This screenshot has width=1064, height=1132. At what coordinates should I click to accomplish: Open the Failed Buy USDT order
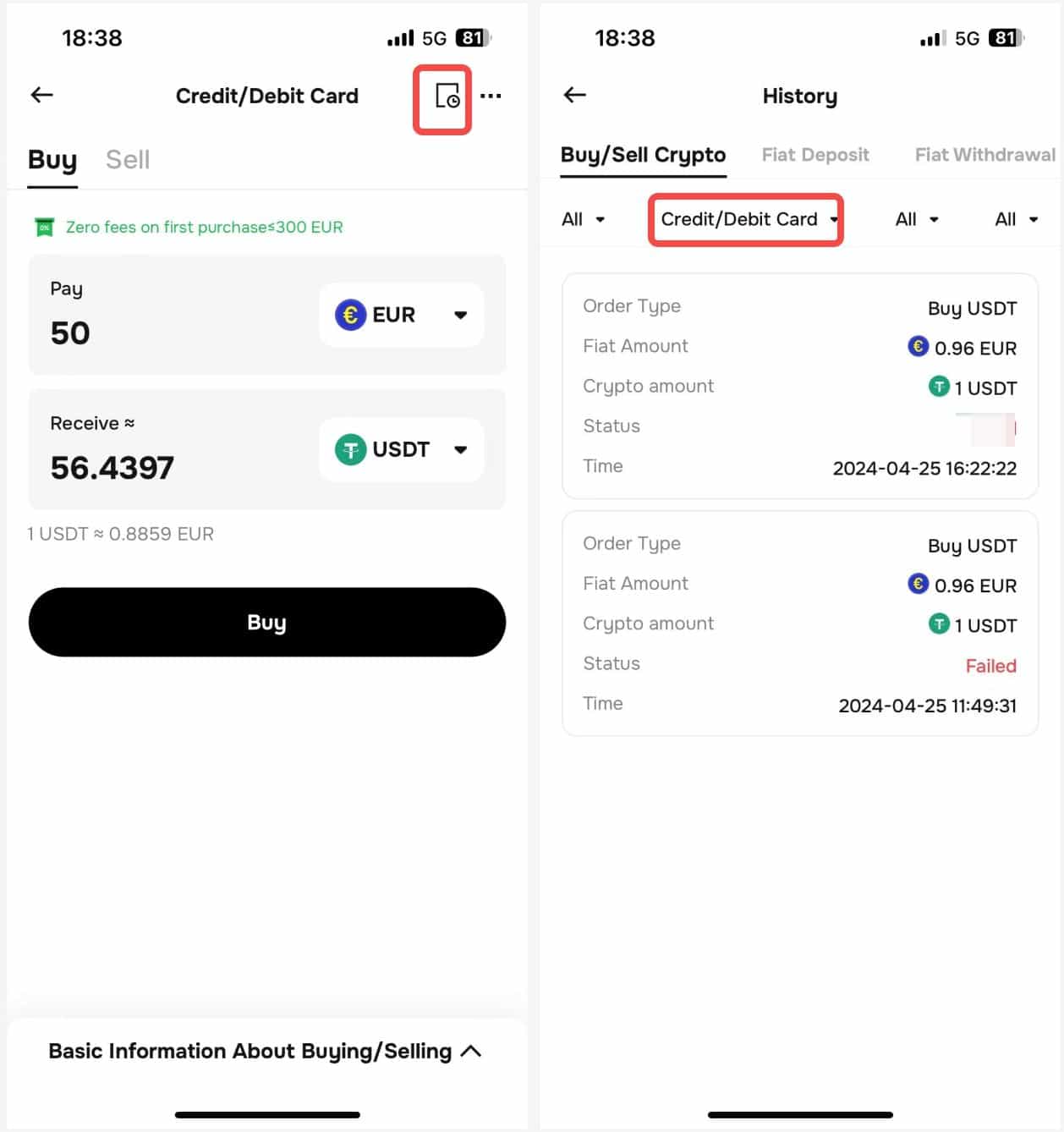(799, 624)
